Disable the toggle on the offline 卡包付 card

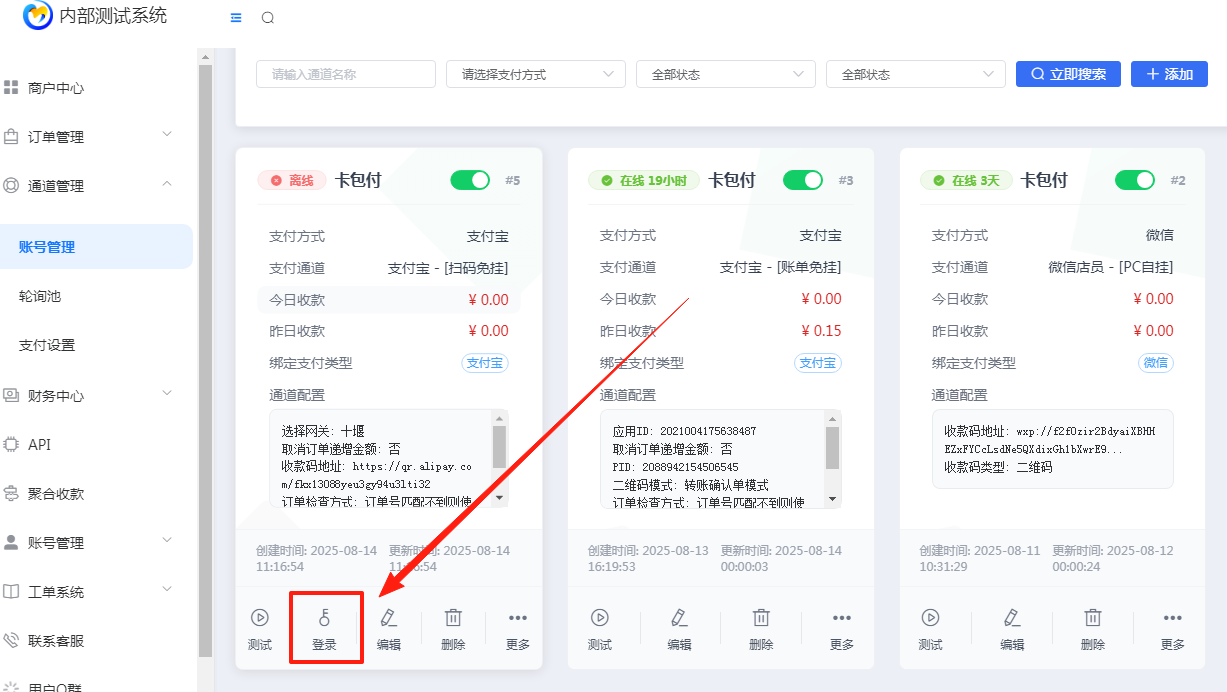pyautogui.click(x=469, y=181)
